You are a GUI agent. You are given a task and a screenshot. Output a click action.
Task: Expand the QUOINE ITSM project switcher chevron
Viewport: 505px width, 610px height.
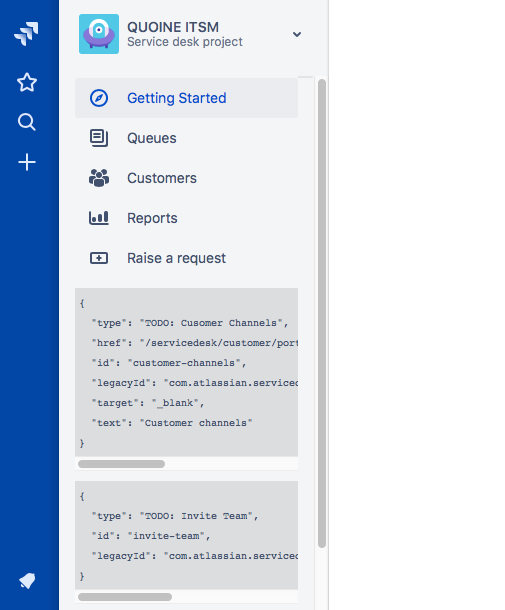point(297,34)
